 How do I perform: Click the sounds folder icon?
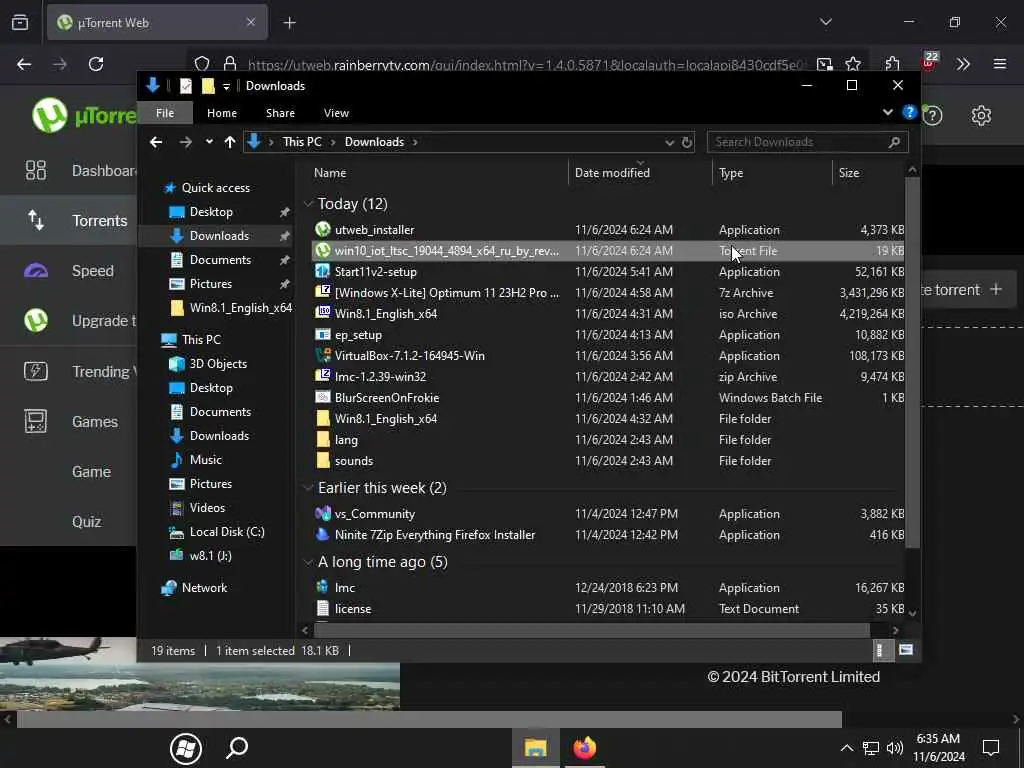click(x=323, y=460)
